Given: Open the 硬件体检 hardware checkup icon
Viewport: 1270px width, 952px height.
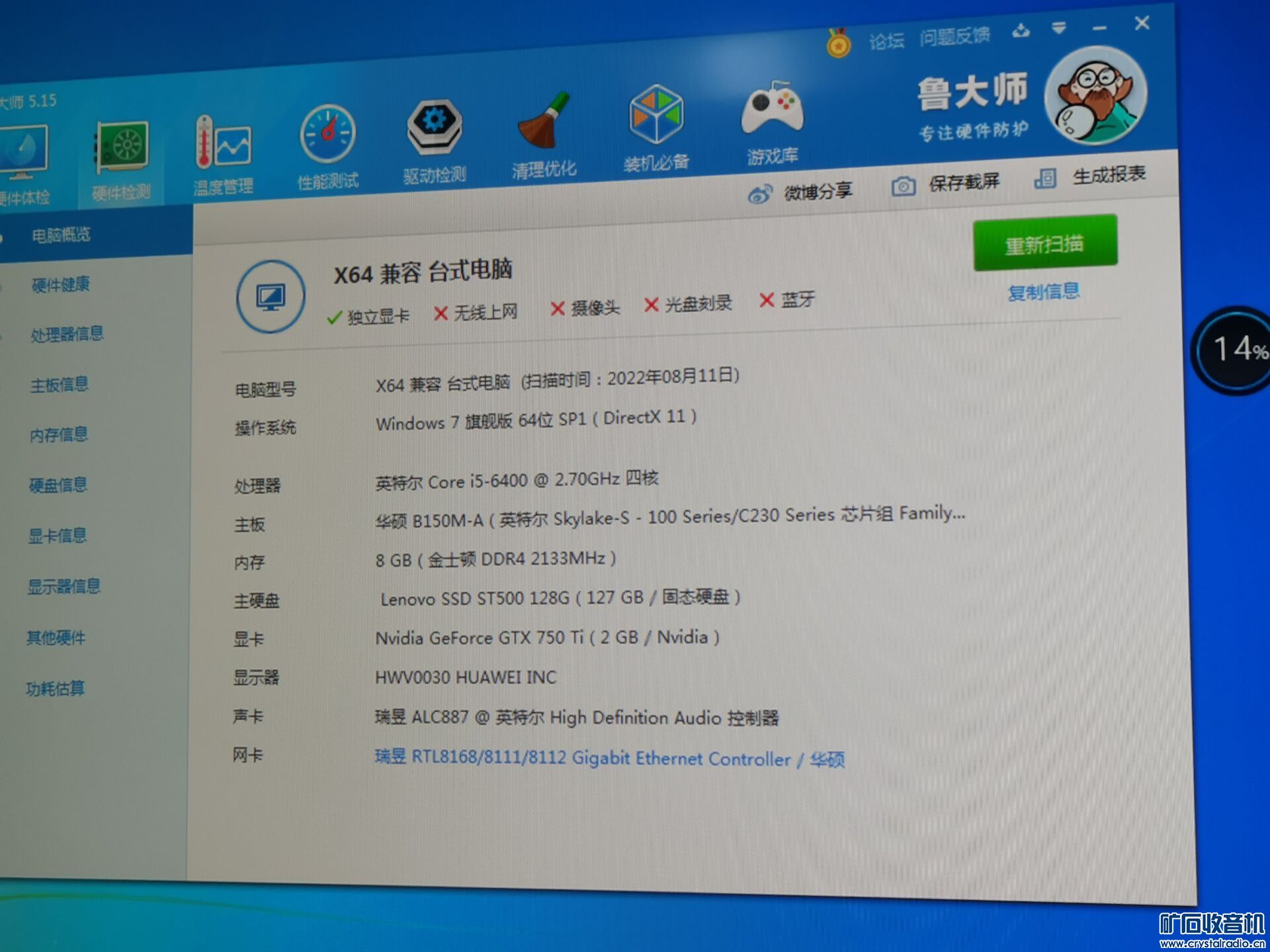Looking at the screenshot, I should (x=23, y=153).
